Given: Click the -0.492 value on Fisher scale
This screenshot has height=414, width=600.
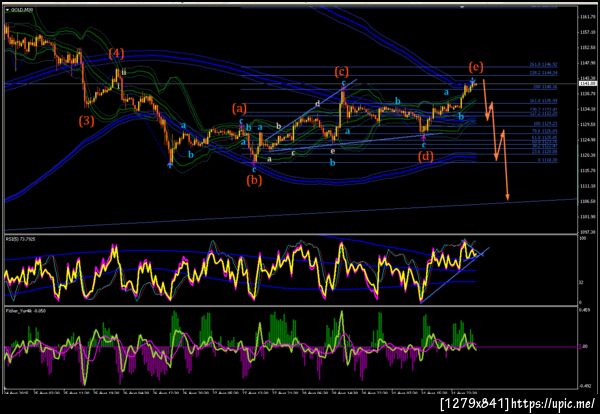Looking at the screenshot, I should click(x=584, y=386).
